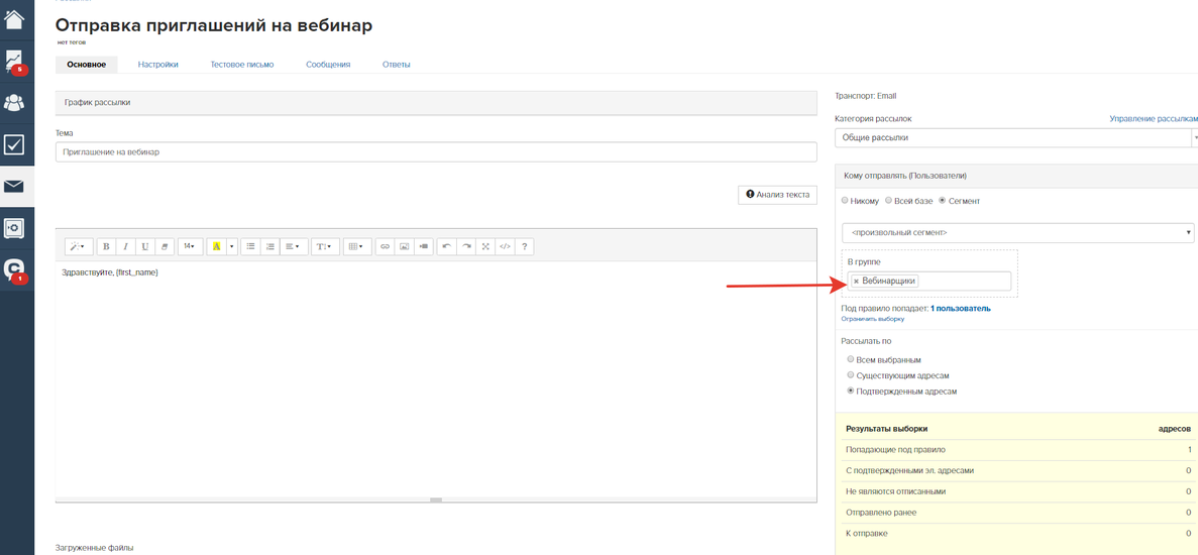
Task: Toggle underline formatting in editor toolbar
Action: point(144,247)
